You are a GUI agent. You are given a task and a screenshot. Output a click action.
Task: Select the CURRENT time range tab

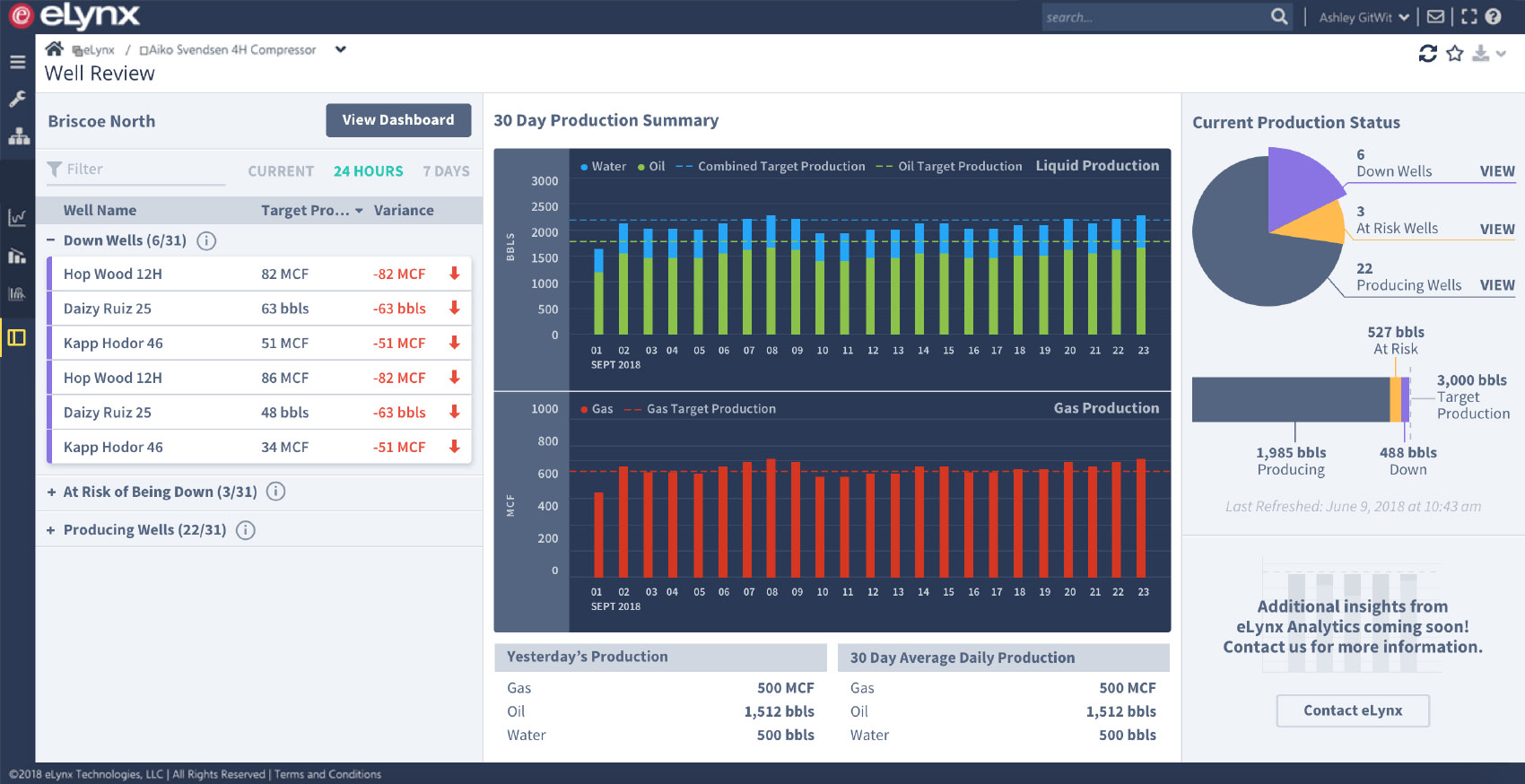(x=281, y=171)
